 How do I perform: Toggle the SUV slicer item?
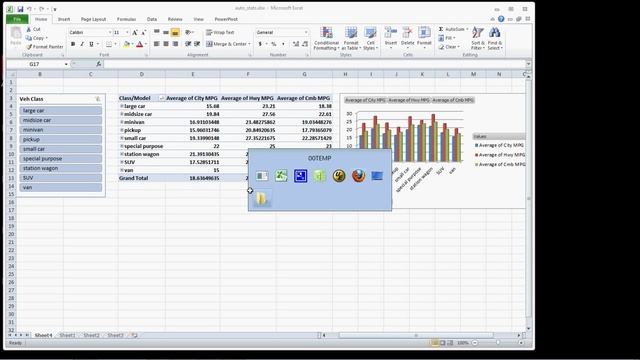coord(60,178)
